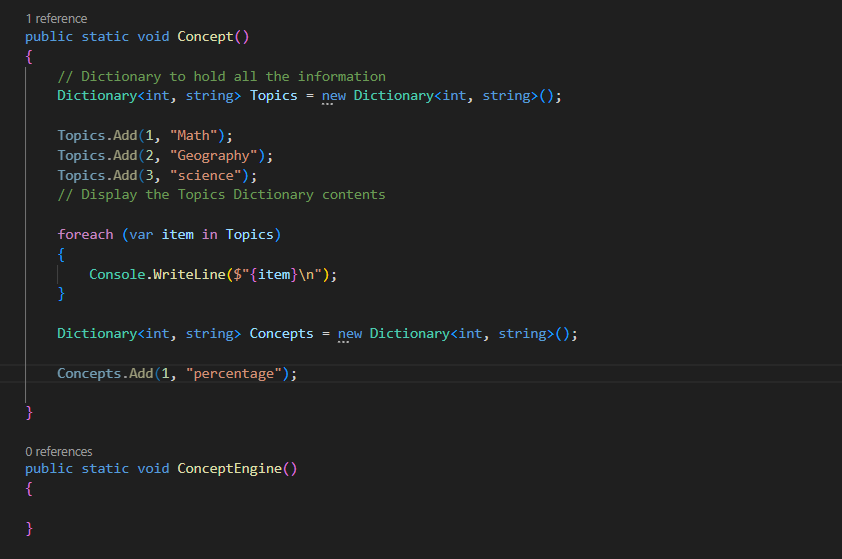The height and width of the screenshot is (559, 842).
Task: Click the foreach keyword
Action: (85, 234)
